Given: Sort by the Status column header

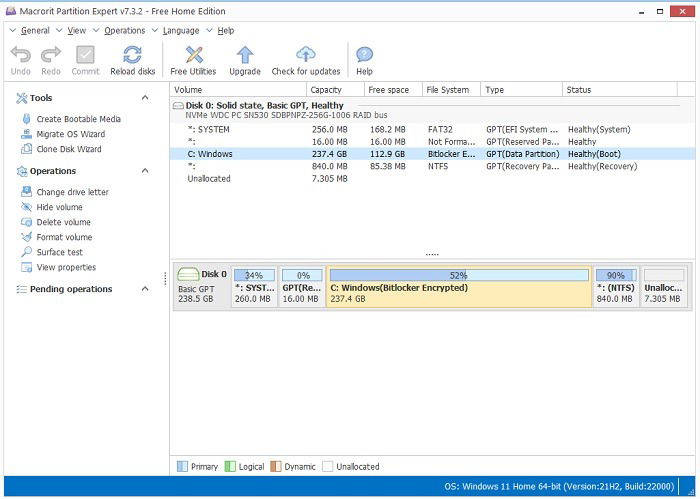Looking at the screenshot, I should (x=620, y=90).
